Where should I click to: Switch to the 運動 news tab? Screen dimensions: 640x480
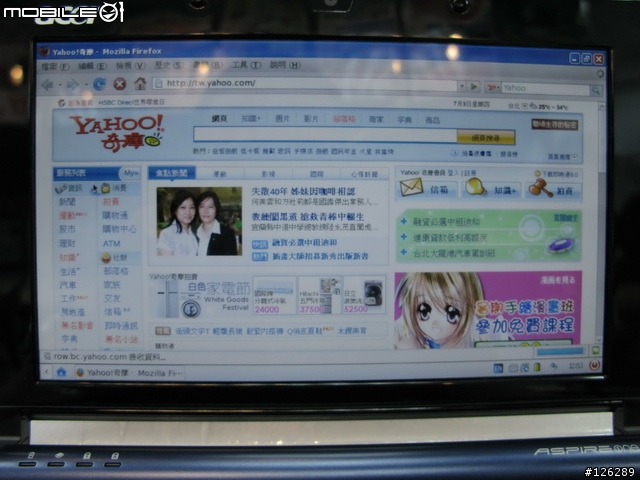(x=220, y=174)
